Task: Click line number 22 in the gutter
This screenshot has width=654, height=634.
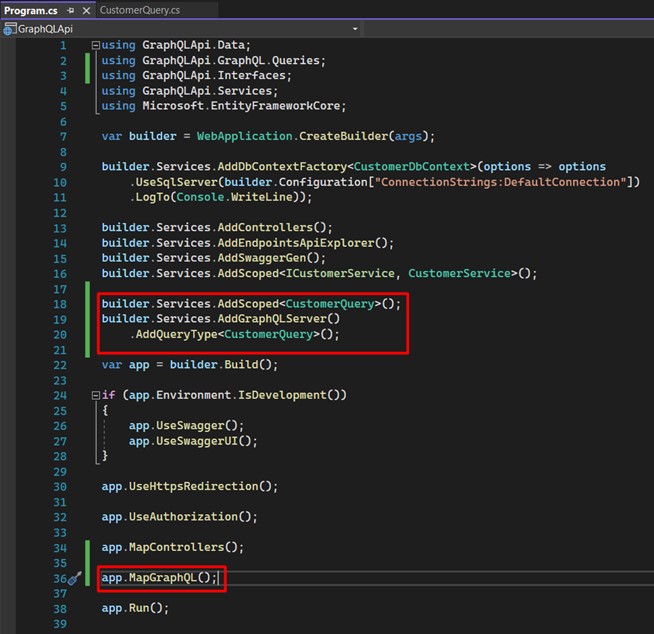Action: (61, 364)
